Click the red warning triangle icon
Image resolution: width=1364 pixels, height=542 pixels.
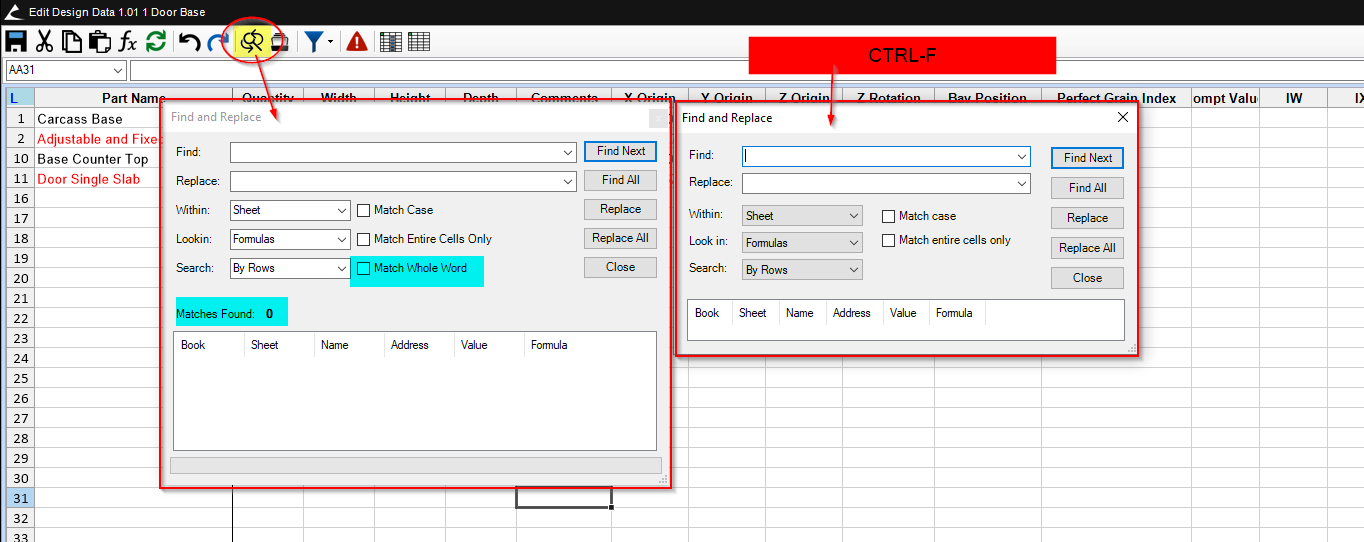[356, 41]
